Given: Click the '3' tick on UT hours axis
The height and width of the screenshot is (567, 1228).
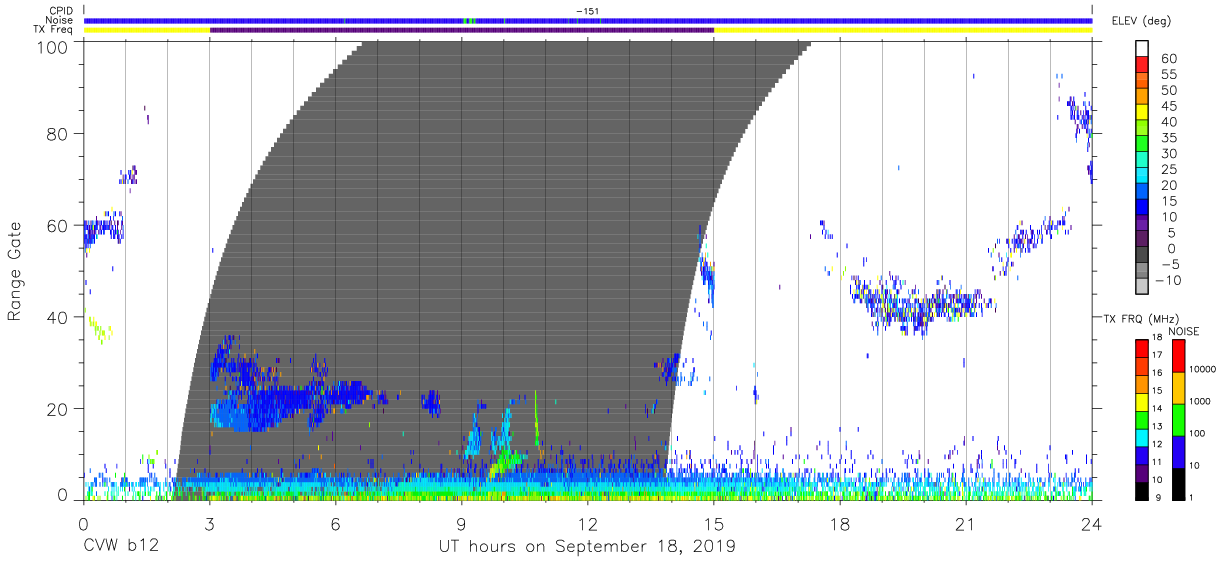Looking at the screenshot, I should 209,523.
